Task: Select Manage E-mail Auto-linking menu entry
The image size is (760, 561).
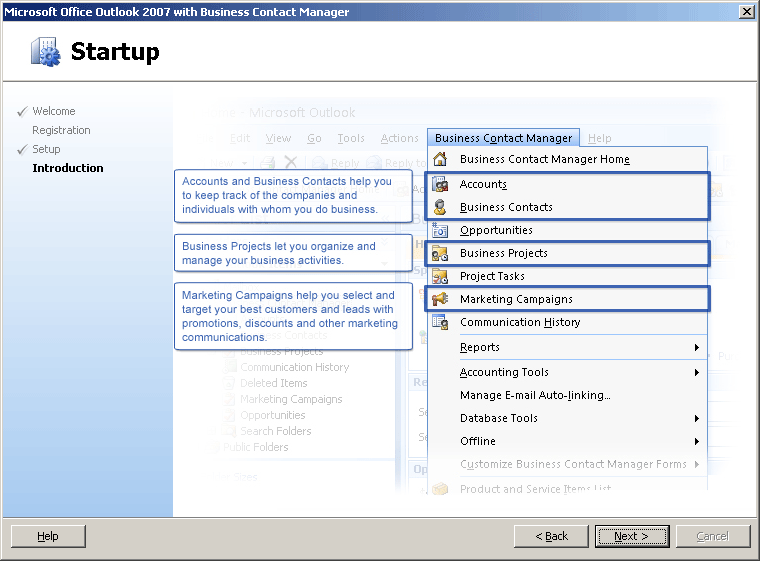Action: [x=535, y=395]
